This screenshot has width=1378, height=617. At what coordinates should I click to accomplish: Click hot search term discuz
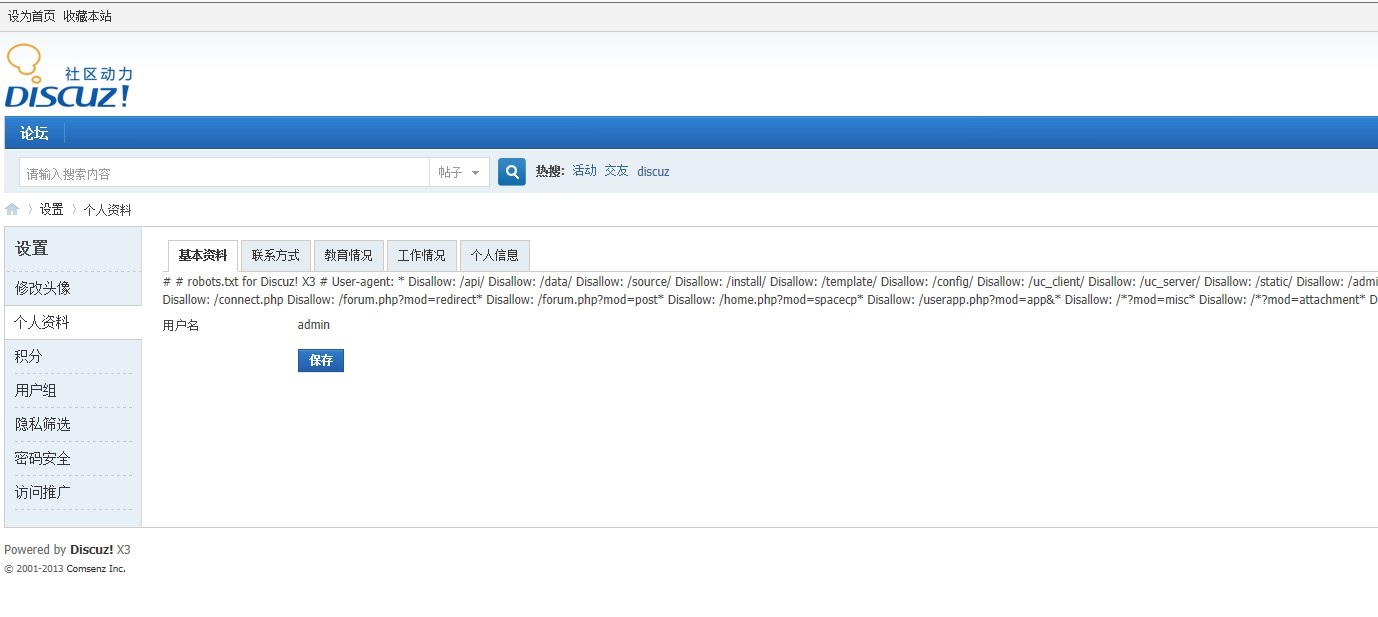click(x=653, y=171)
